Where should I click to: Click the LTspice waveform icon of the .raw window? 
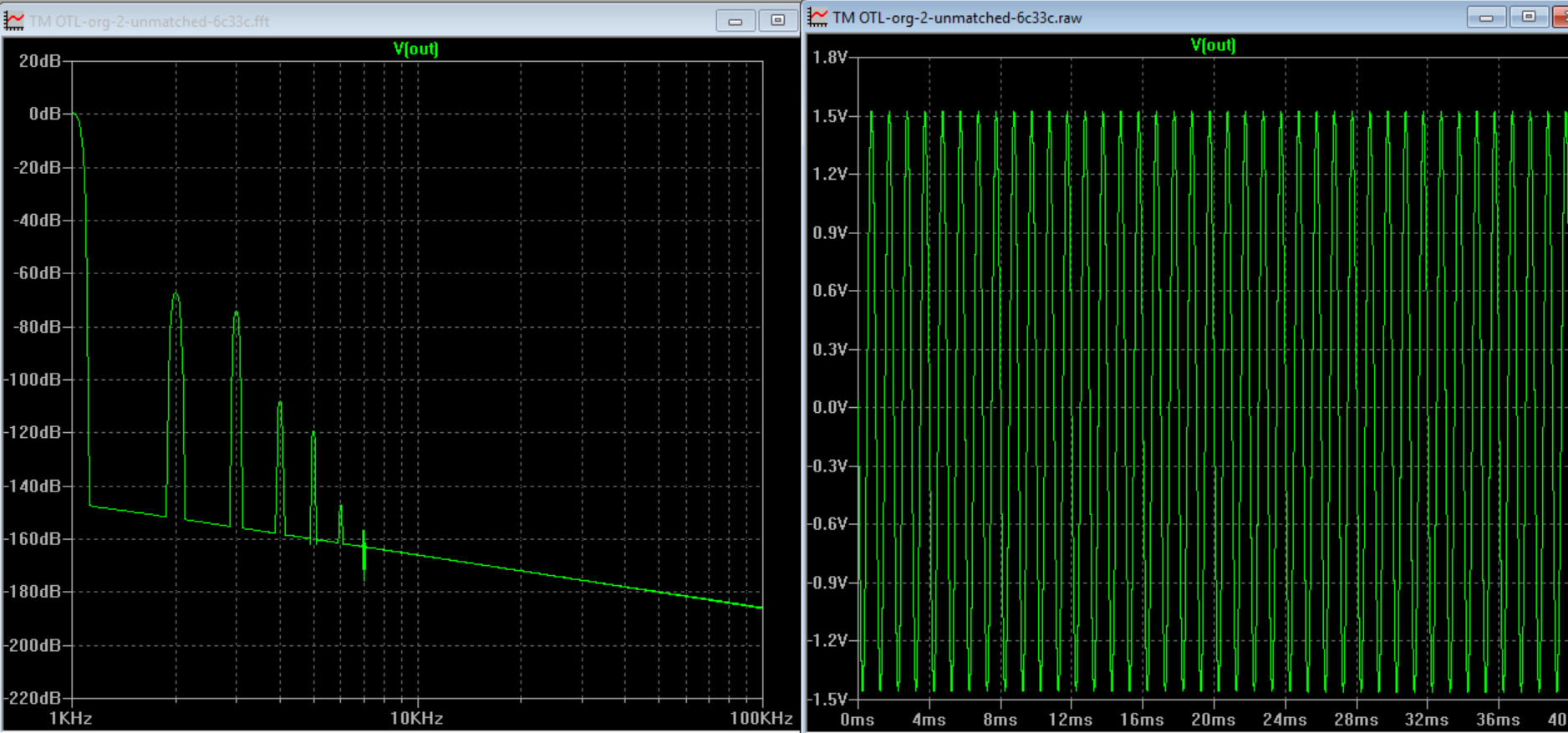pyautogui.click(x=817, y=18)
